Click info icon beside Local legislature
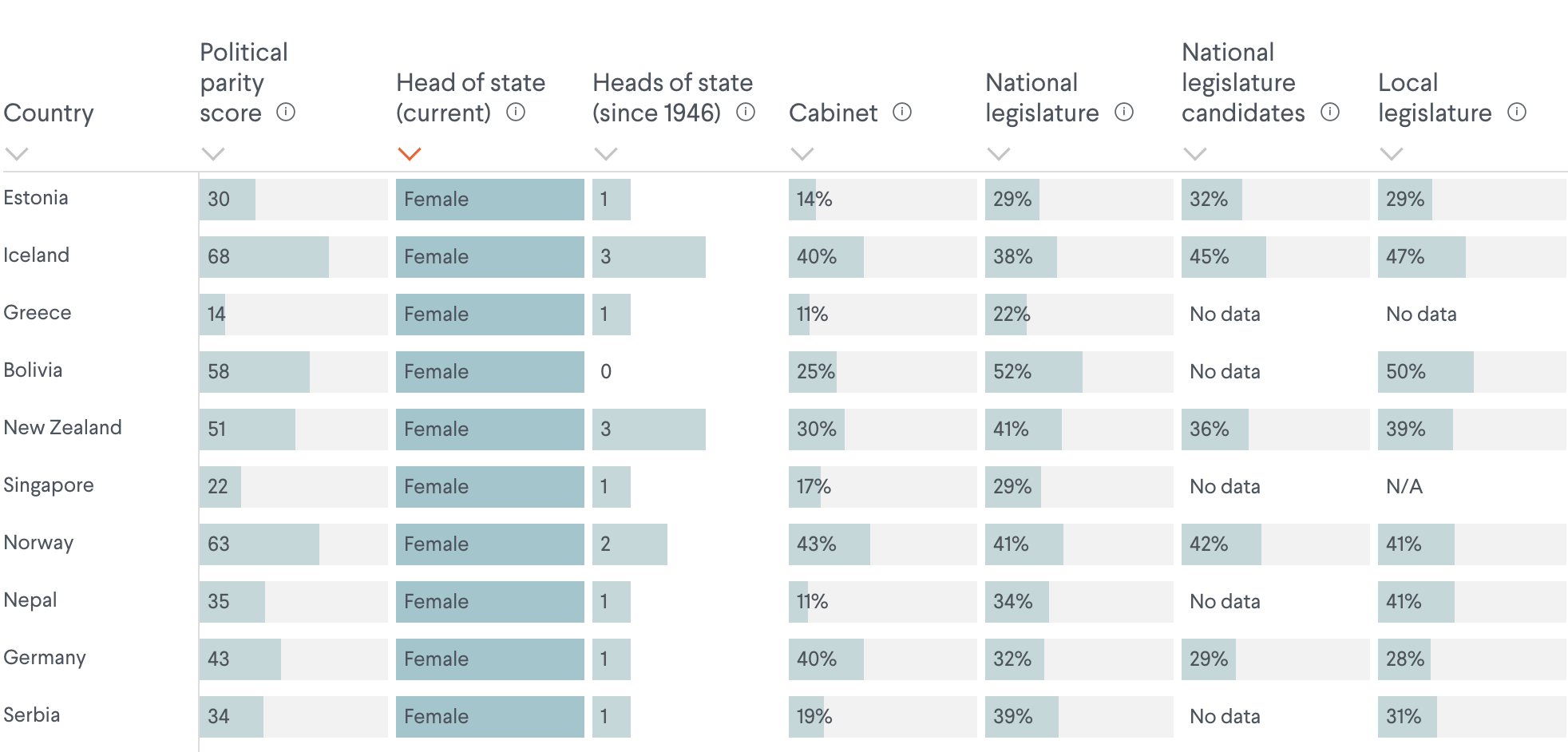The height and width of the screenshot is (752, 1568). pos(1517,112)
